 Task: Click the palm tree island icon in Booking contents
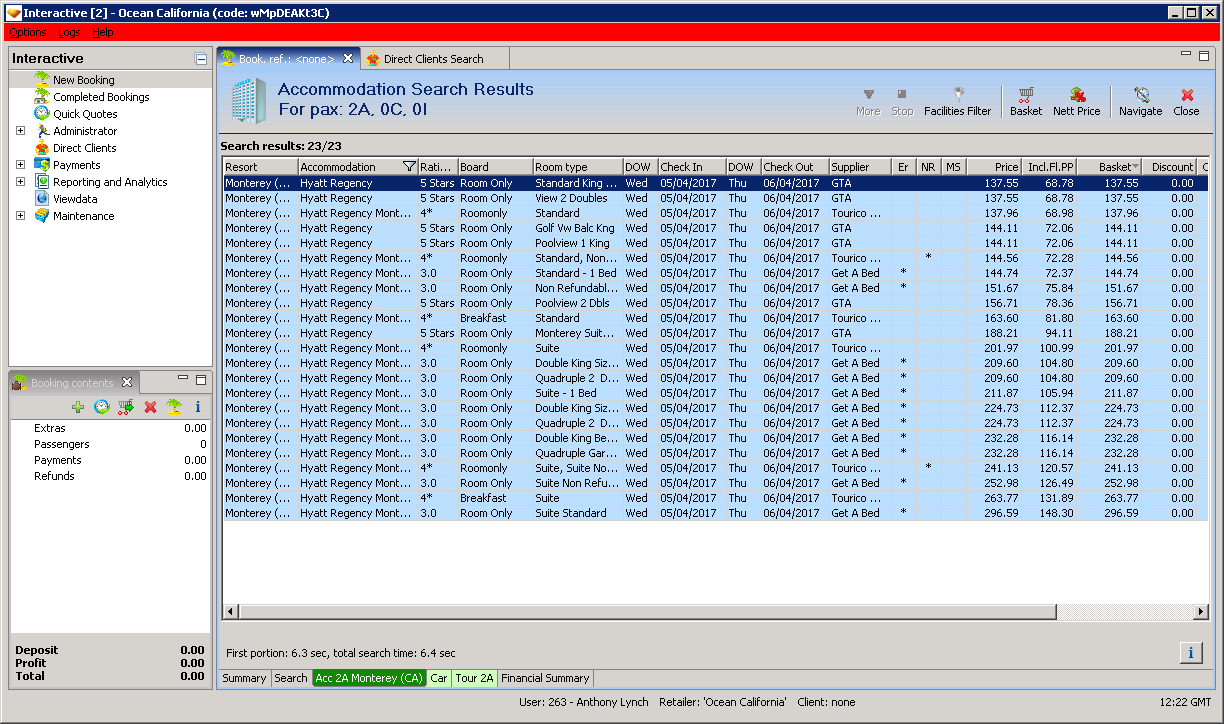tap(174, 407)
